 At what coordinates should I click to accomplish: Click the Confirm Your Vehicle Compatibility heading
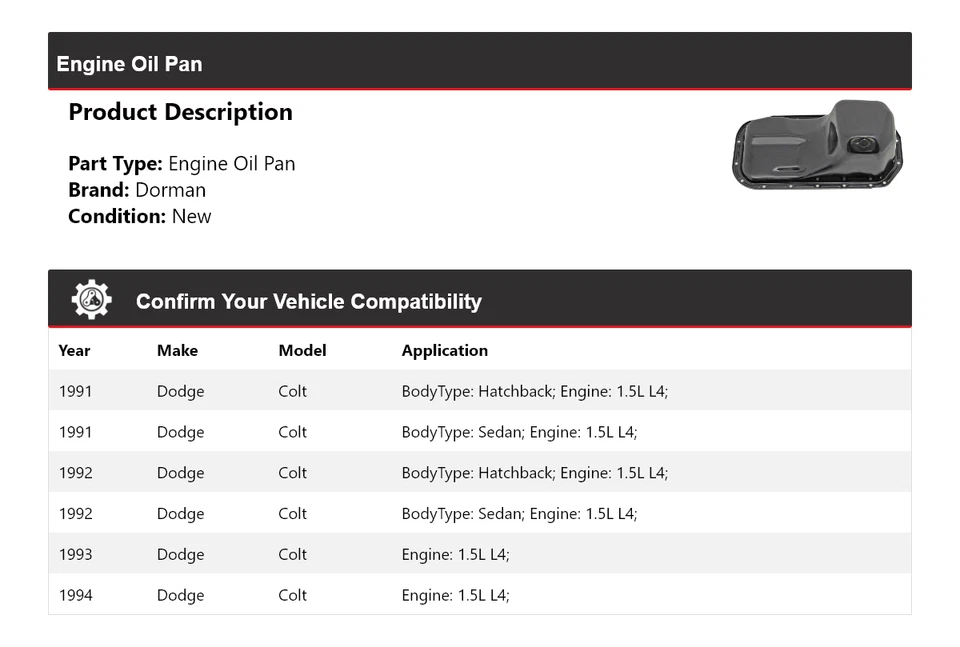click(308, 301)
